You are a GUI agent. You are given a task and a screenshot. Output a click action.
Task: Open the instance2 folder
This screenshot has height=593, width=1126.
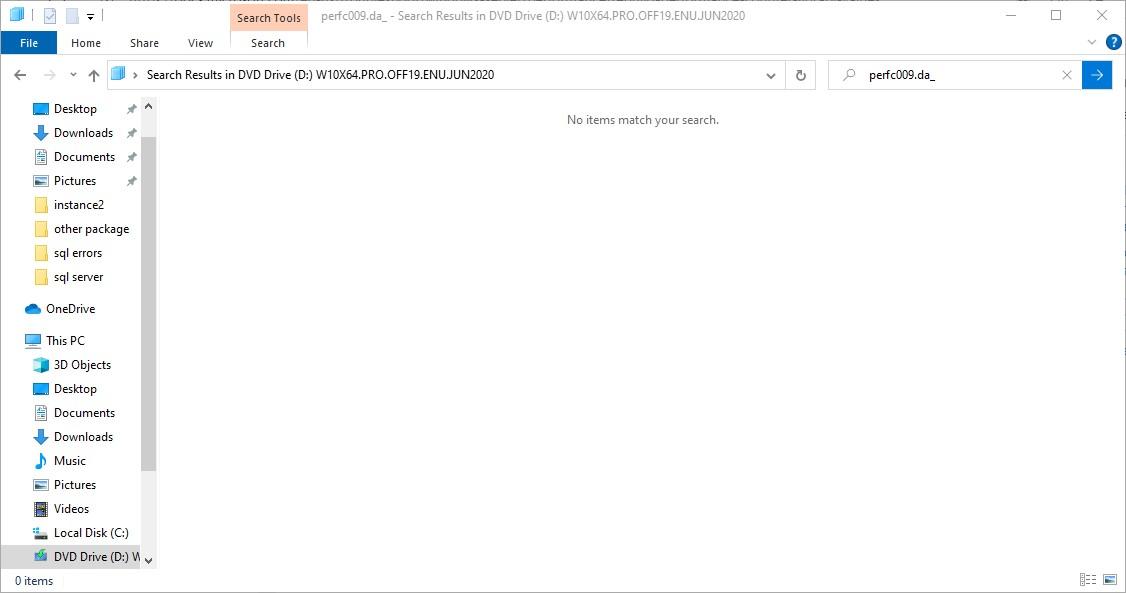tap(78, 205)
